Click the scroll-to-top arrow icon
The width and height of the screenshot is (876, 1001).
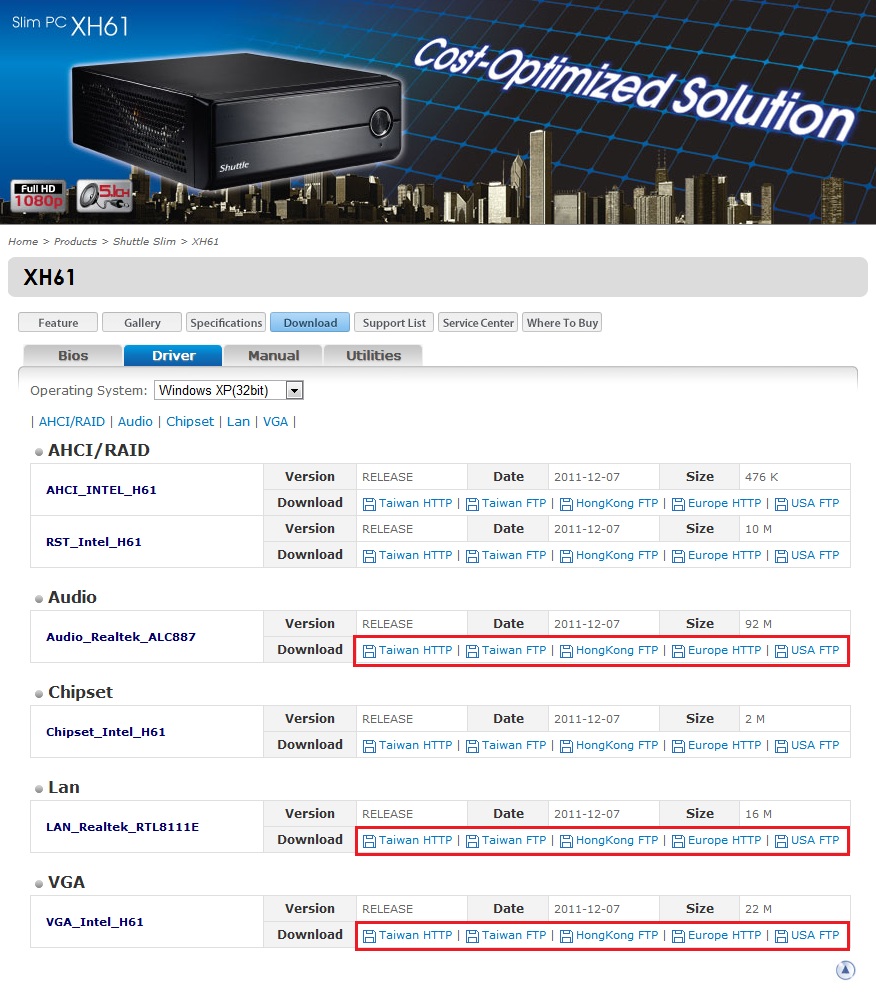(x=845, y=970)
